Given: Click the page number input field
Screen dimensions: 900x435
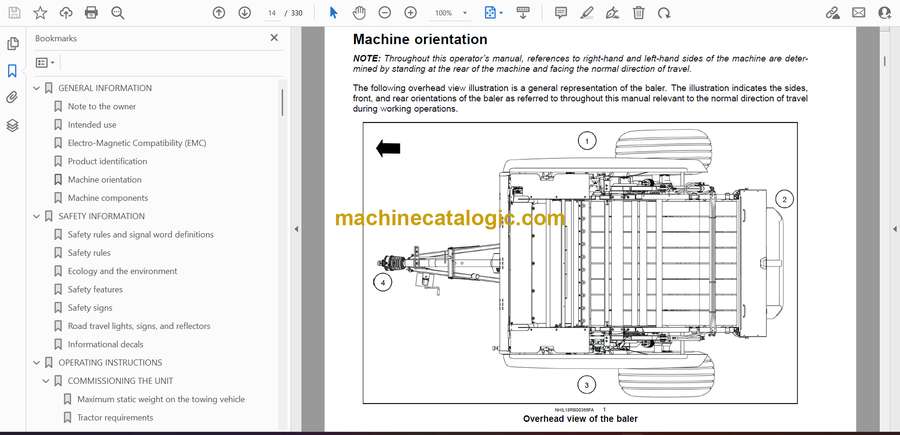Looking at the screenshot, I should coord(273,13).
